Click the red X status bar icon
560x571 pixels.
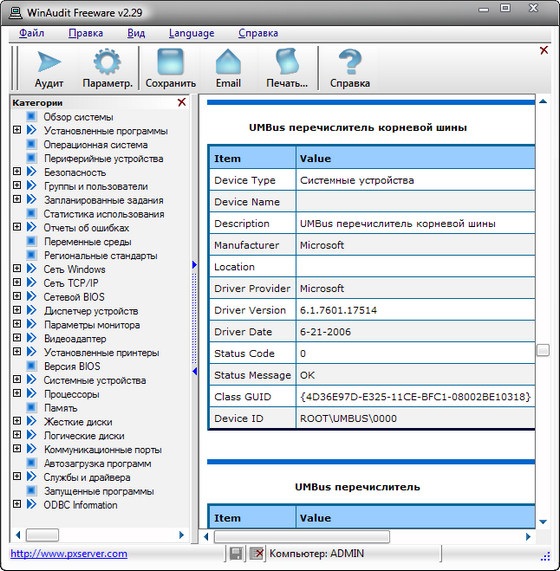click(x=257, y=554)
